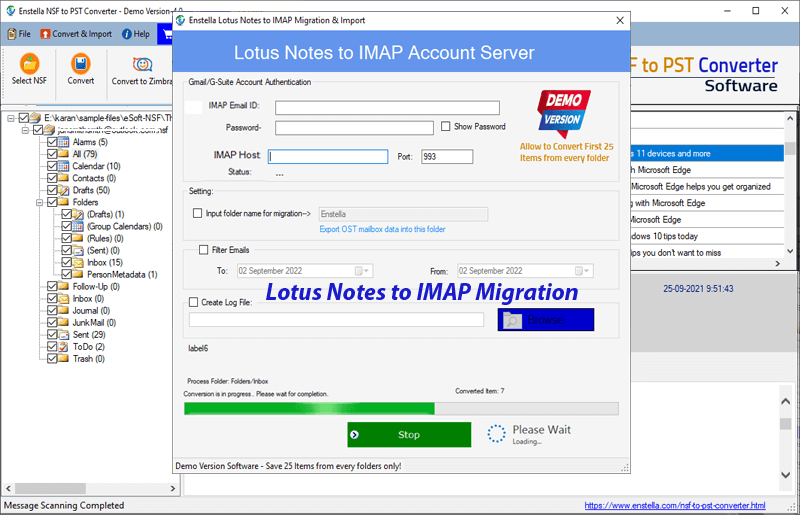
Task: Click the All (79) folder icon
Action: pos(63,154)
